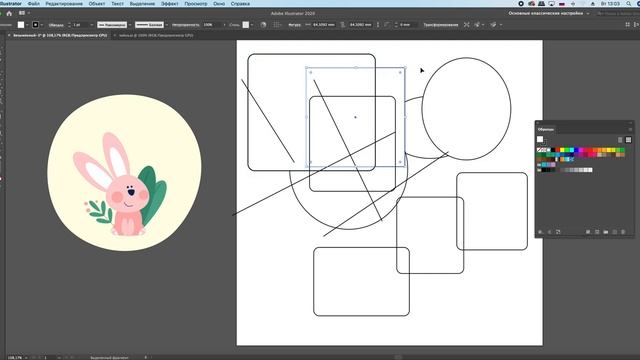Viewport: 640px width, 360px height.
Task: Expand the opacity value dropdown arrow
Action: (224, 25)
